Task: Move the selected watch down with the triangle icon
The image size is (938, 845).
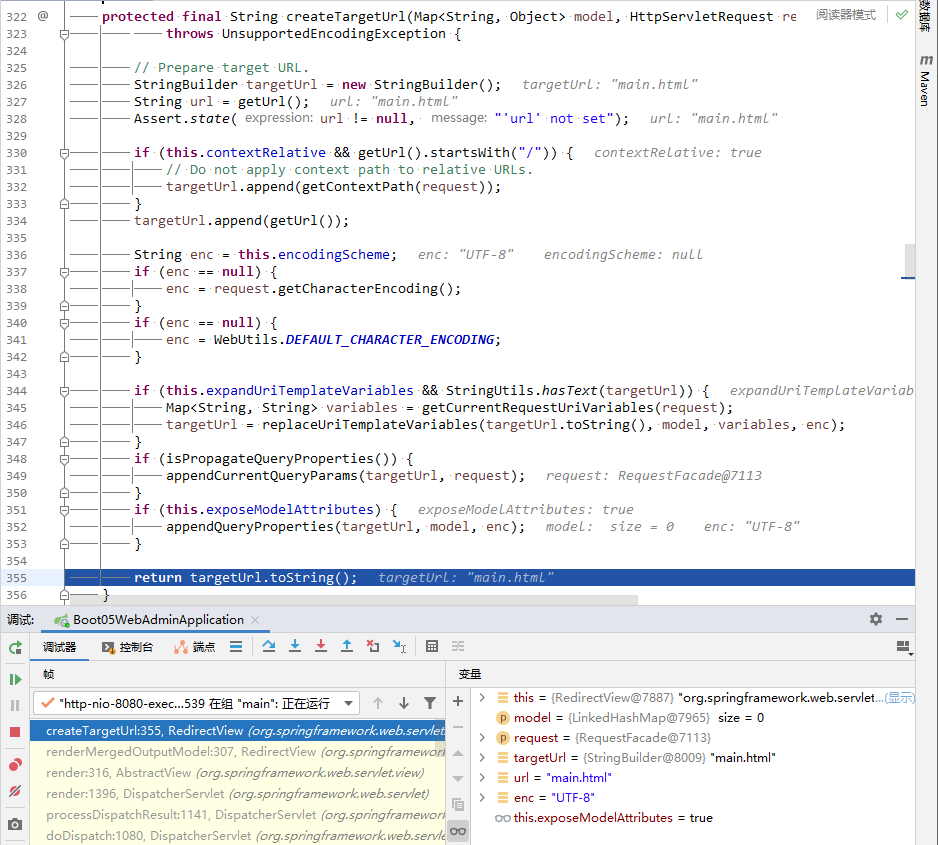Action: click(458, 779)
